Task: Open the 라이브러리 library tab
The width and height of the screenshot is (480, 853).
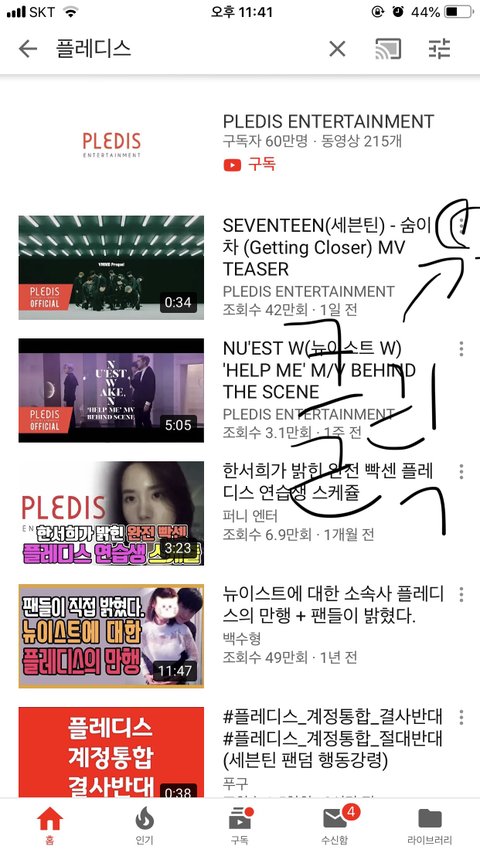Action: click(x=429, y=825)
